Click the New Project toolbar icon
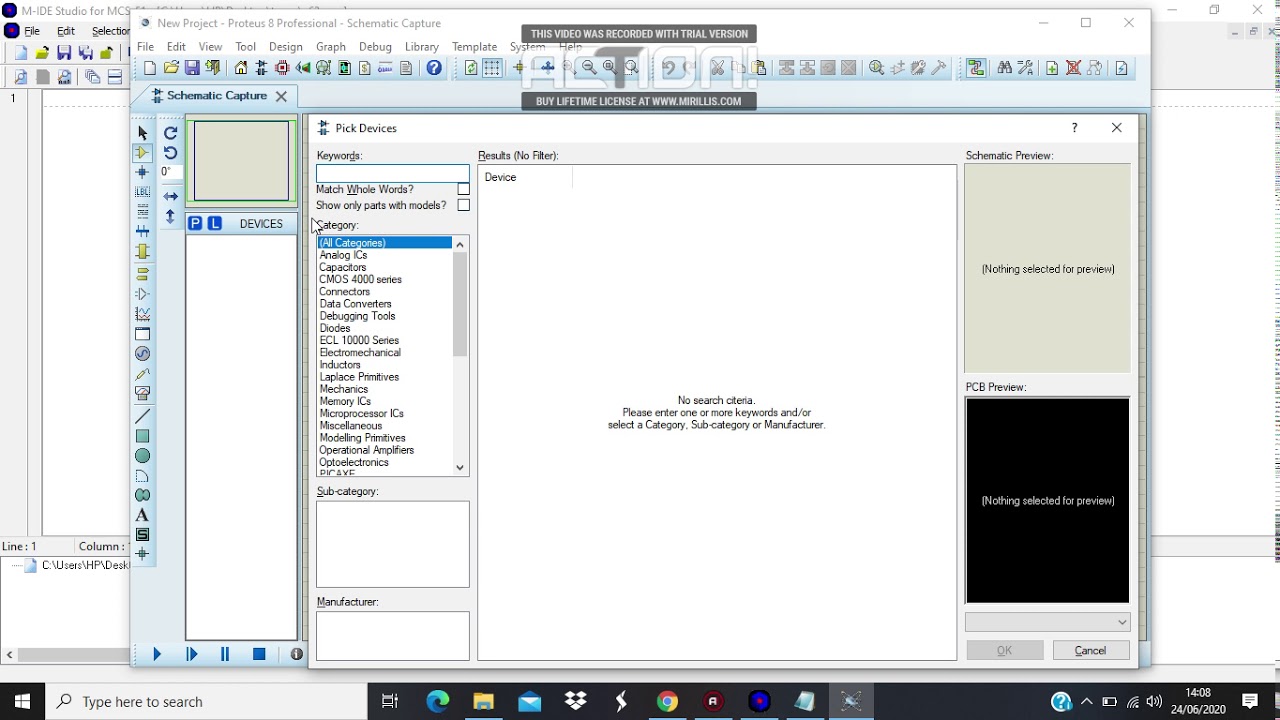Viewport: 1280px width, 720px height. pos(150,68)
